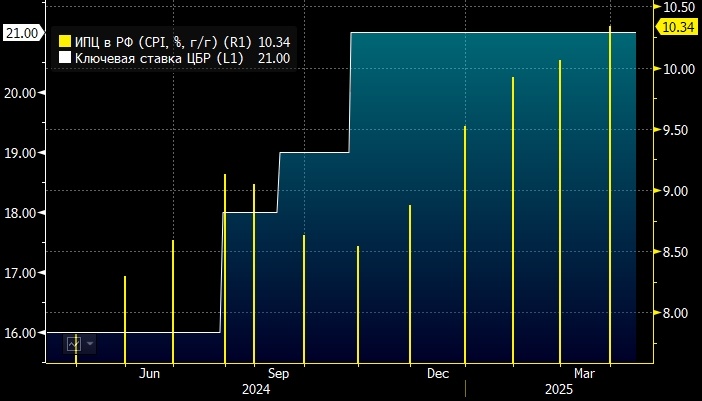Click the 16.00 left axis label
Viewport: 702px width, 401px height.
[x=20, y=333]
